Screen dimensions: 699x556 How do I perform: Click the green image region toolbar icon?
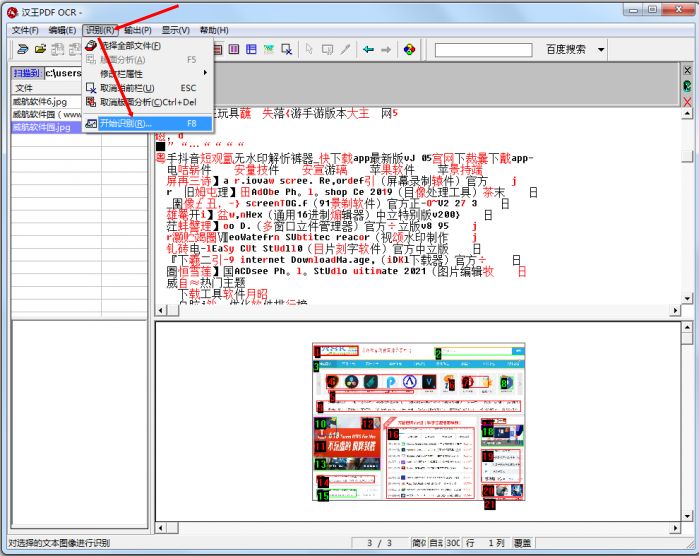[269, 49]
